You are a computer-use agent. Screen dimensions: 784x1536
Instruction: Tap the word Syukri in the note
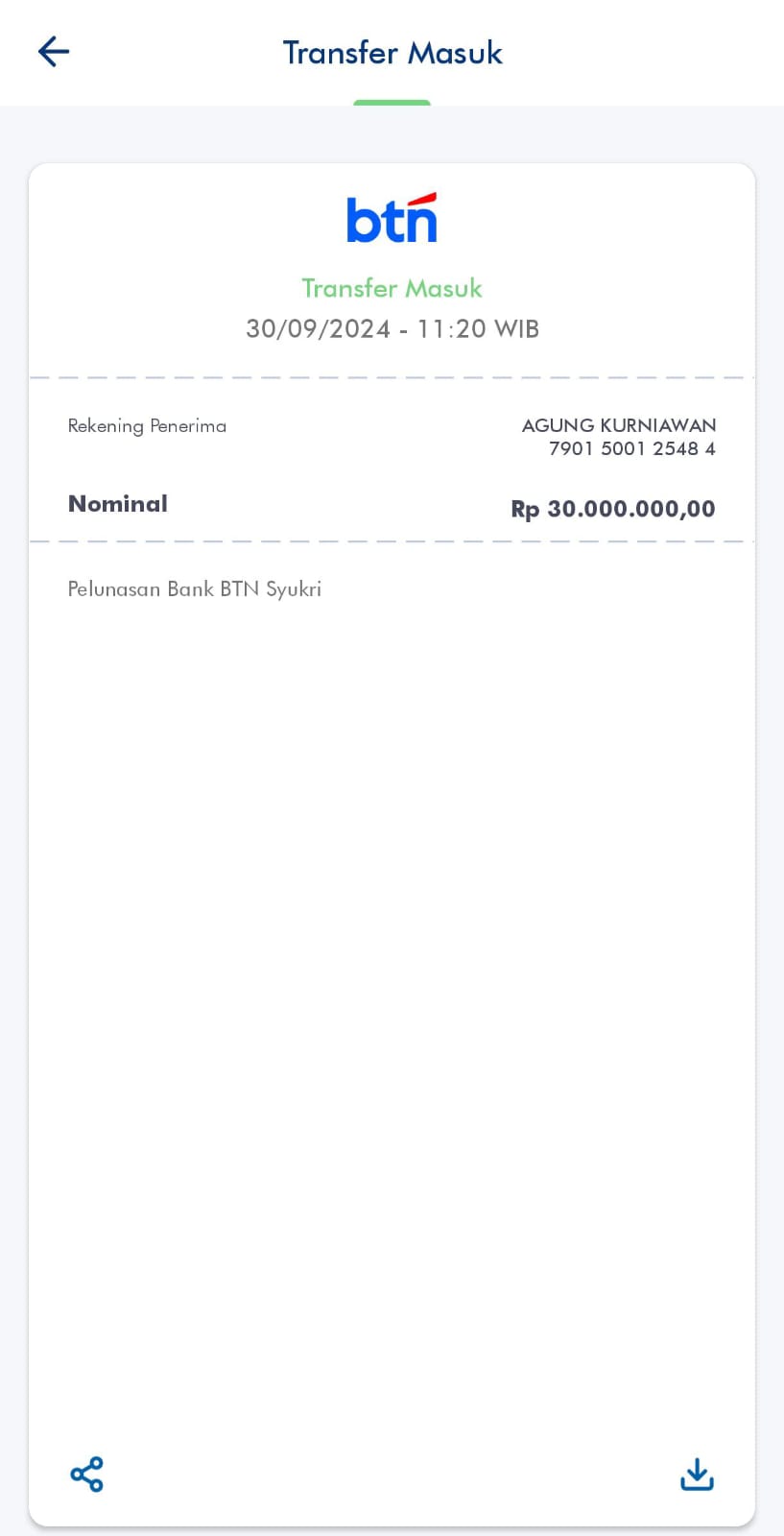click(294, 589)
